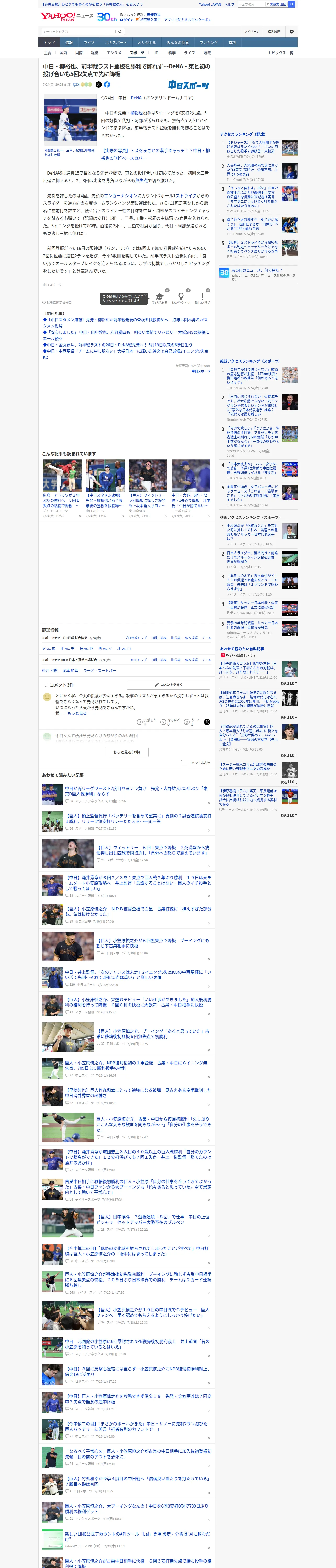Click the わかりやすい lightbulb reaction
The image size is (336, 1568).
(x=181, y=298)
